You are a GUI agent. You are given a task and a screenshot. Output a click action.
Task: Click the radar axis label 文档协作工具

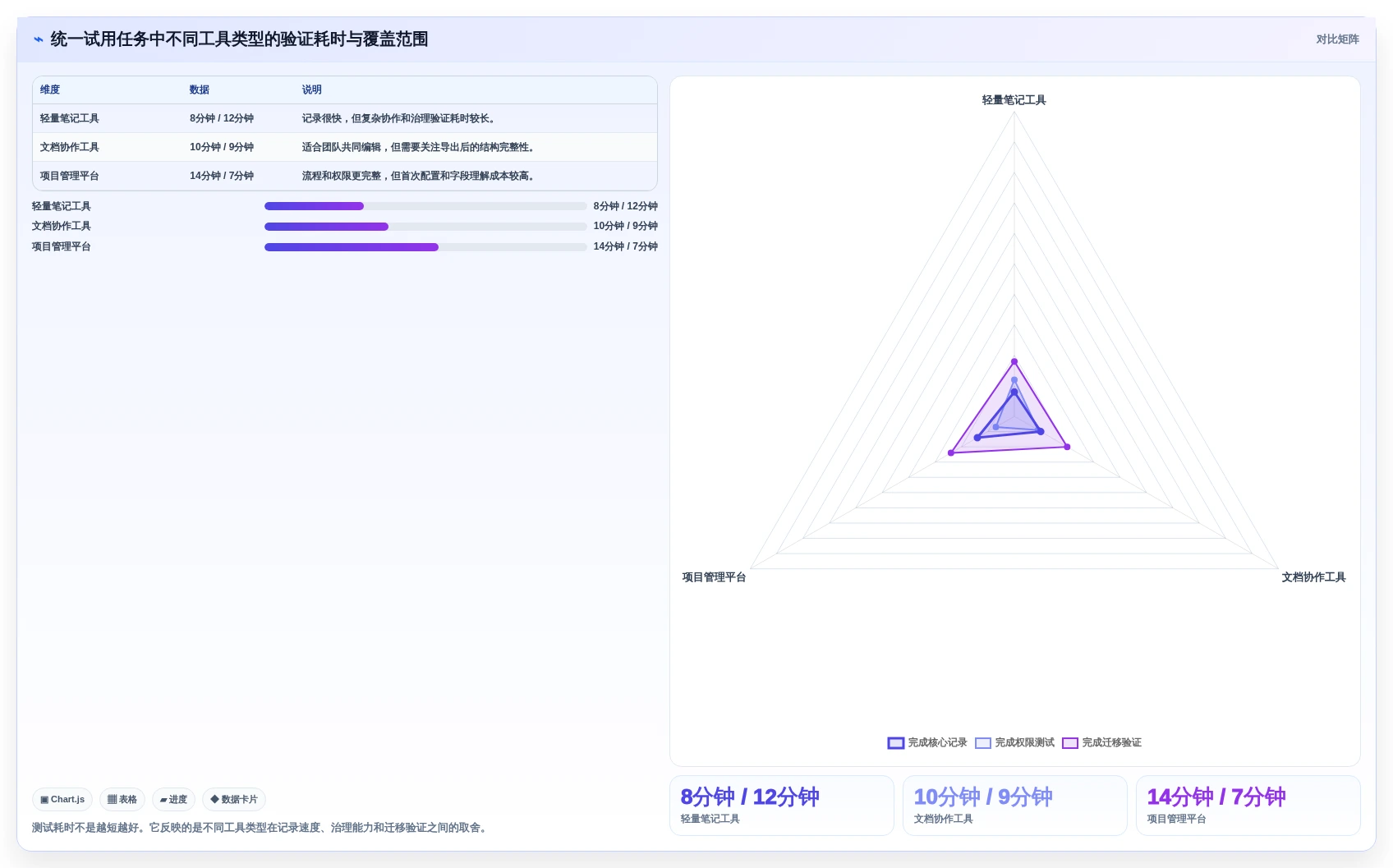(x=1313, y=577)
